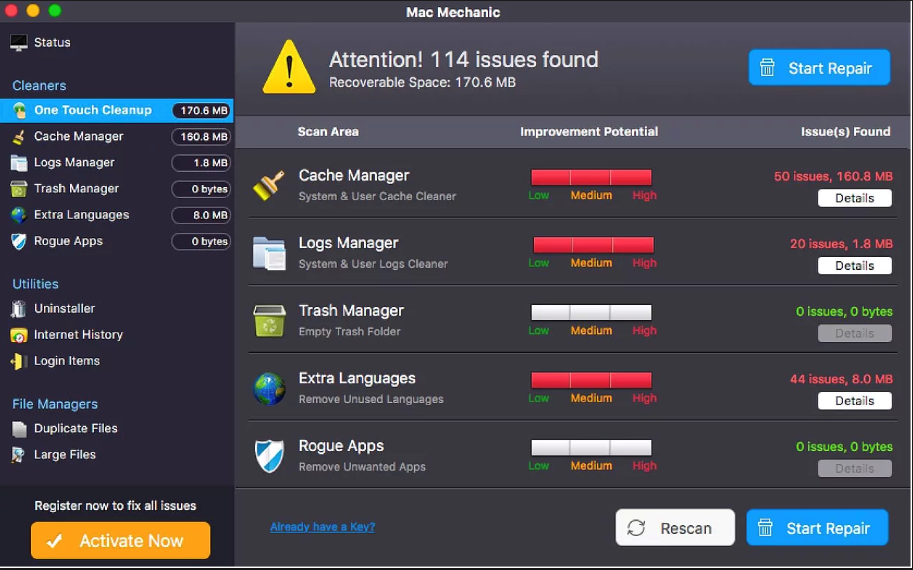The image size is (913, 570).
Task: Click the Status monitor icon in sidebar
Action: point(19,43)
